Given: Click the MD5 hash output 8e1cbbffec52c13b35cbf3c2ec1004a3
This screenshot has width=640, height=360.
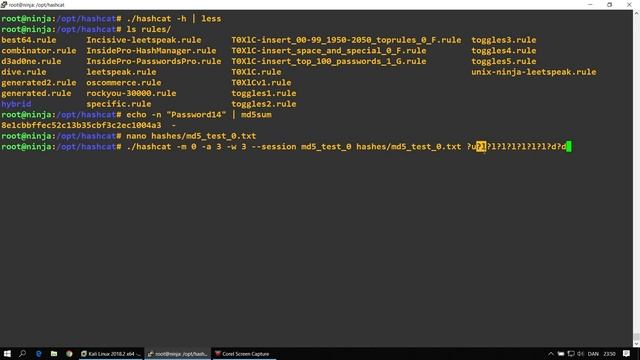Looking at the screenshot, I should coord(81,125).
